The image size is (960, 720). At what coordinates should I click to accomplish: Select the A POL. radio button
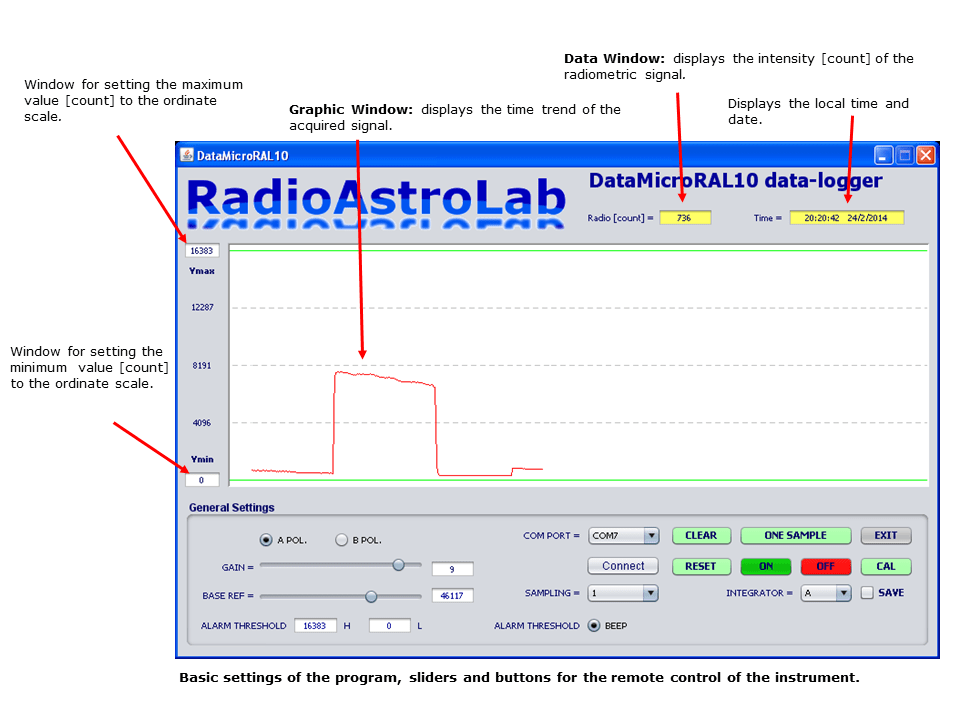point(268,539)
